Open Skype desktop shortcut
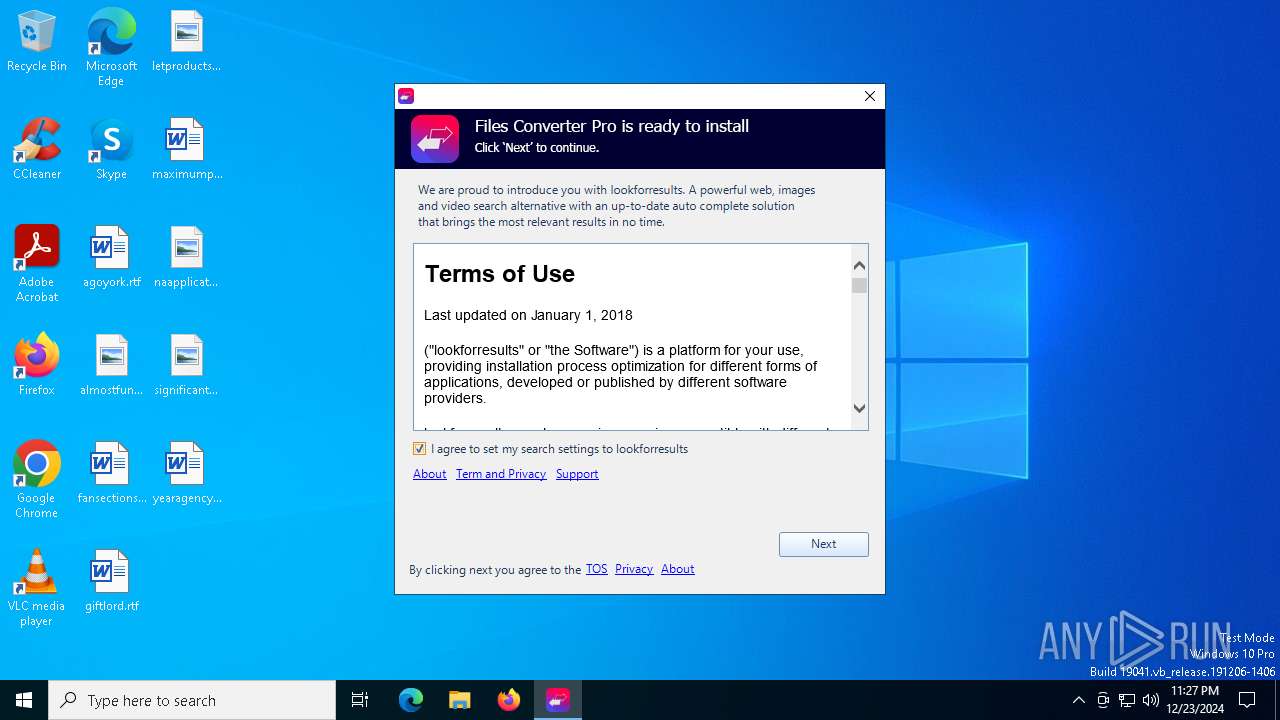 (x=111, y=150)
